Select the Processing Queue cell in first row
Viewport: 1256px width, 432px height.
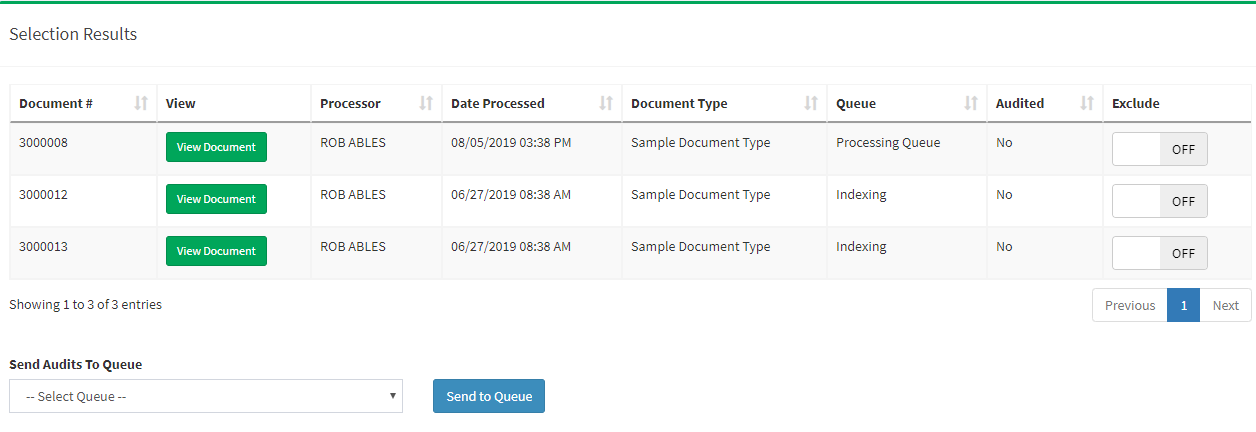click(888, 143)
